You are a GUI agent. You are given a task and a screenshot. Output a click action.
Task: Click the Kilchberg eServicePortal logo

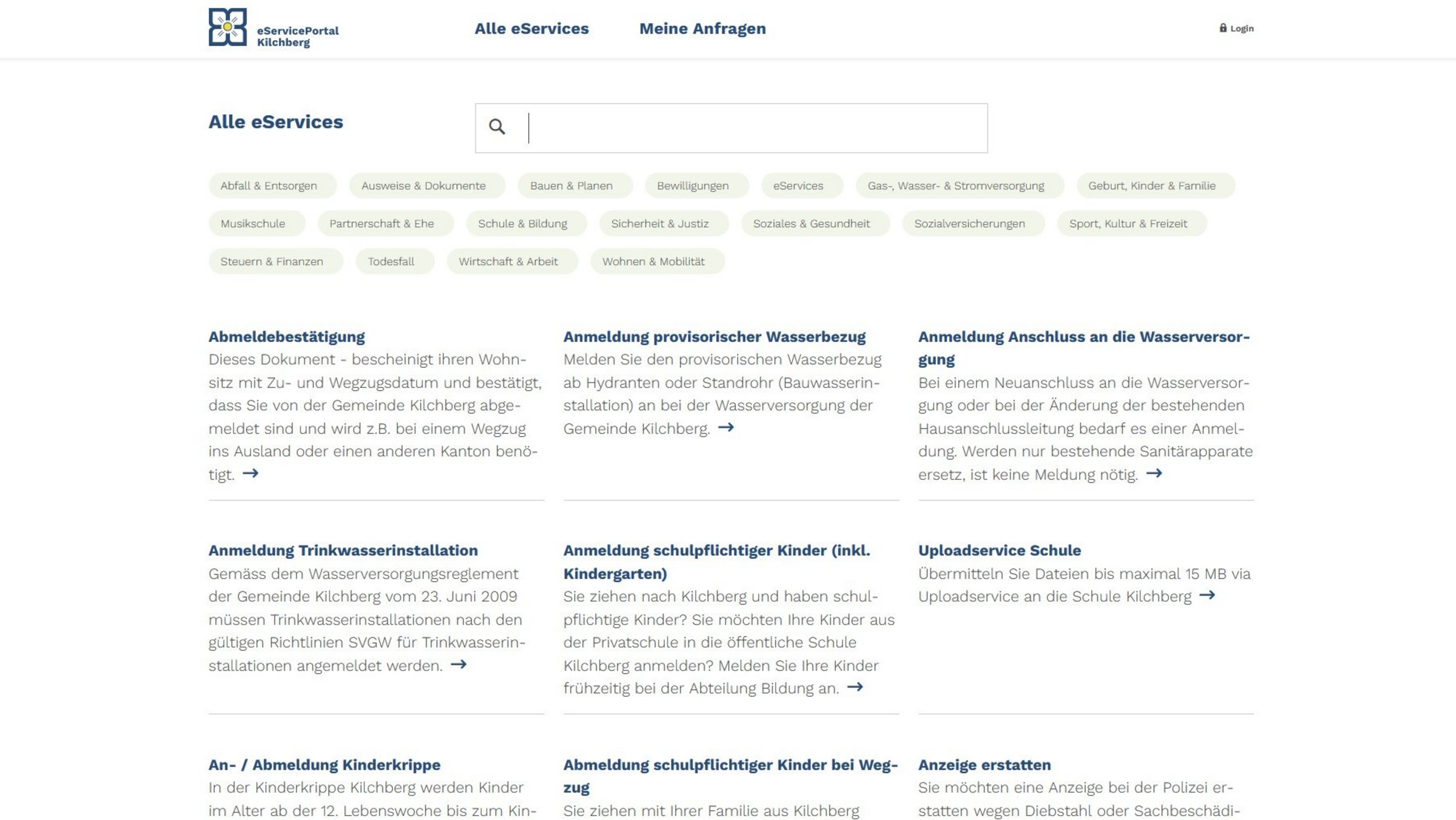pos(273,28)
